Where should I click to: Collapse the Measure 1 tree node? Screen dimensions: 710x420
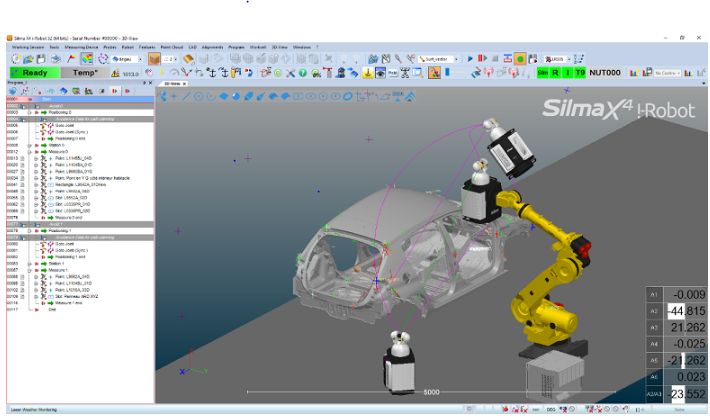30,270
